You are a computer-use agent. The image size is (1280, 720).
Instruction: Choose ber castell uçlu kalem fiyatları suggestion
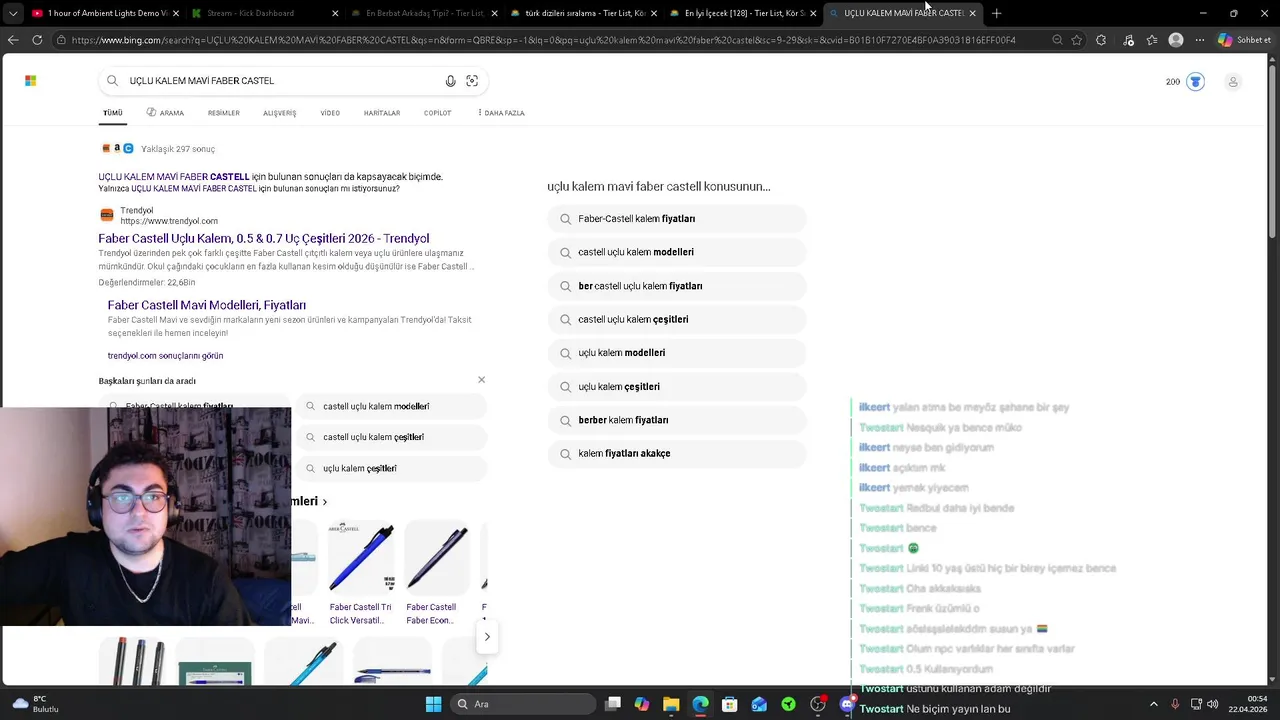coord(677,286)
